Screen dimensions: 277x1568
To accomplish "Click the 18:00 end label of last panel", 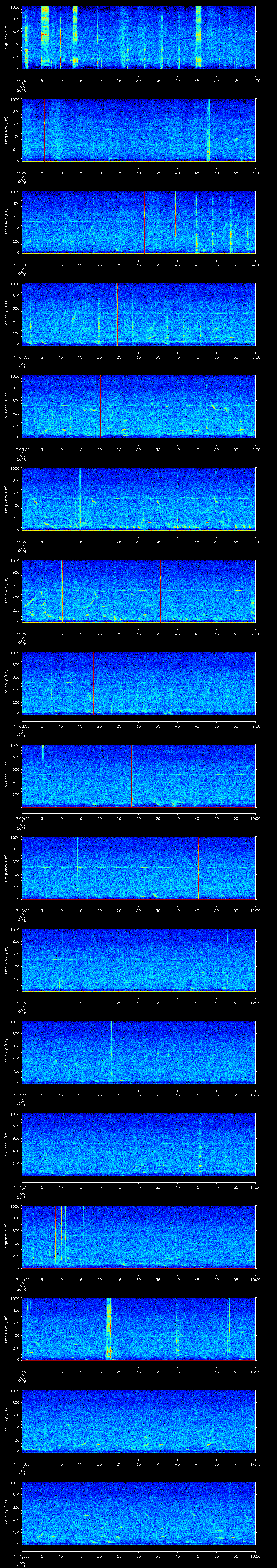I will [x=255, y=1556].
